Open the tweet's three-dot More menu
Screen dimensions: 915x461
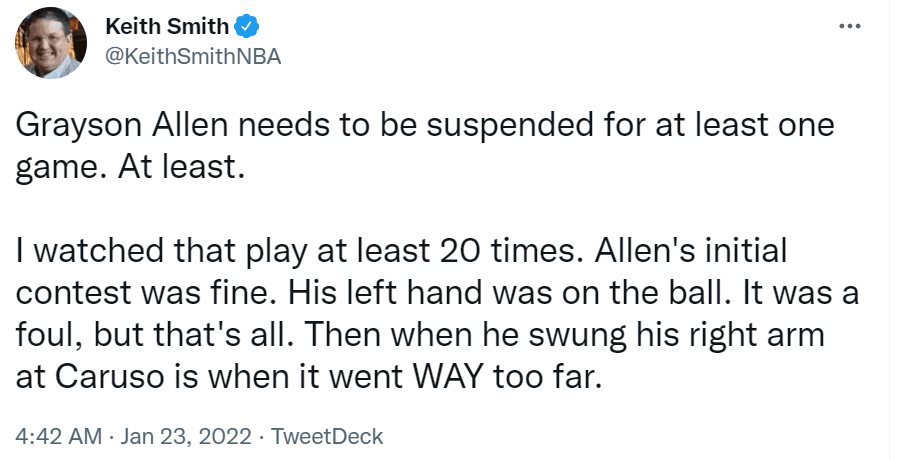(849, 26)
